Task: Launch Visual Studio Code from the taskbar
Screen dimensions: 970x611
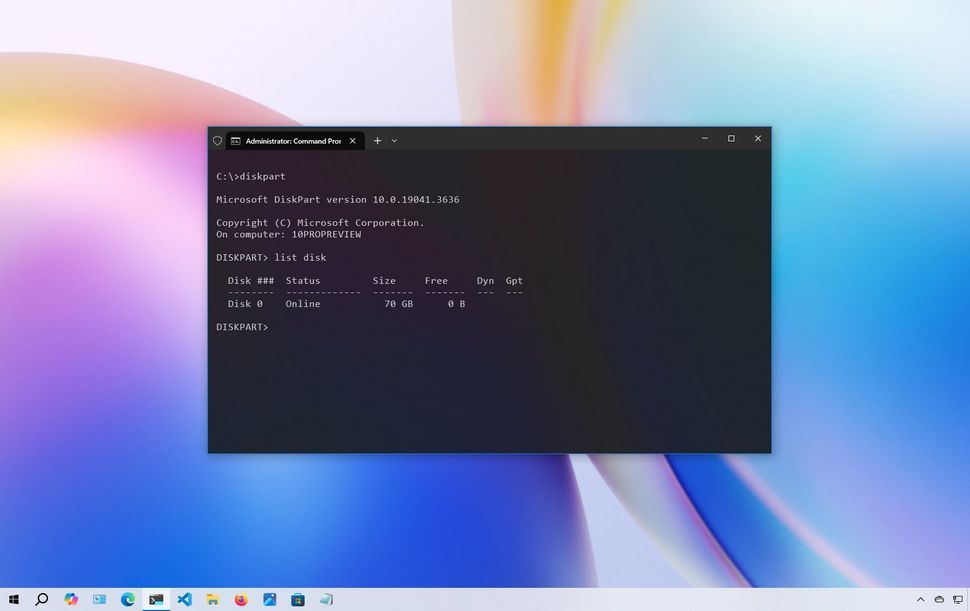Action: tap(186, 598)
